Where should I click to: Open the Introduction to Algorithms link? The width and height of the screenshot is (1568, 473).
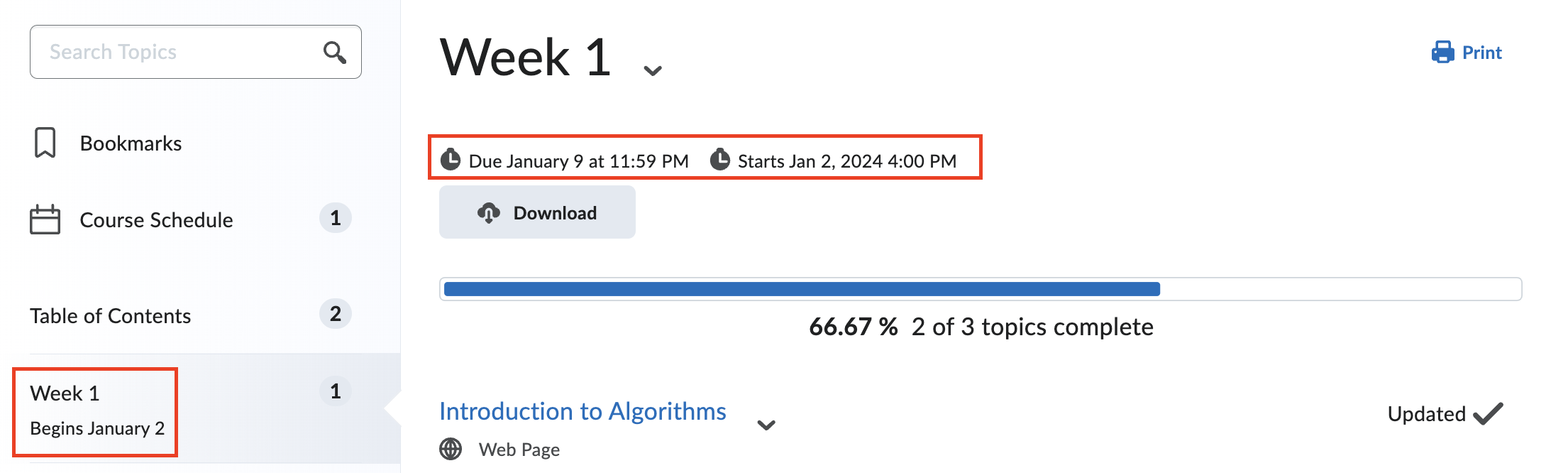tap(582, 411)
